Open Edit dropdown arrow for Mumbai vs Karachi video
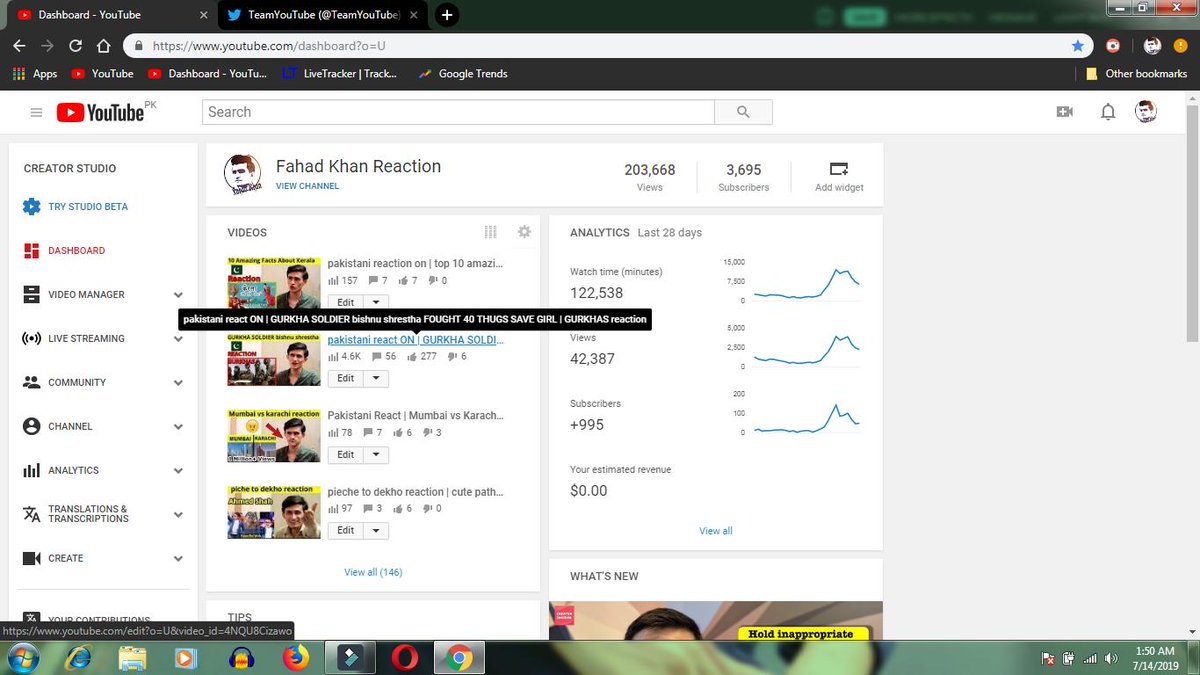1200x675 pixels. 376,455
